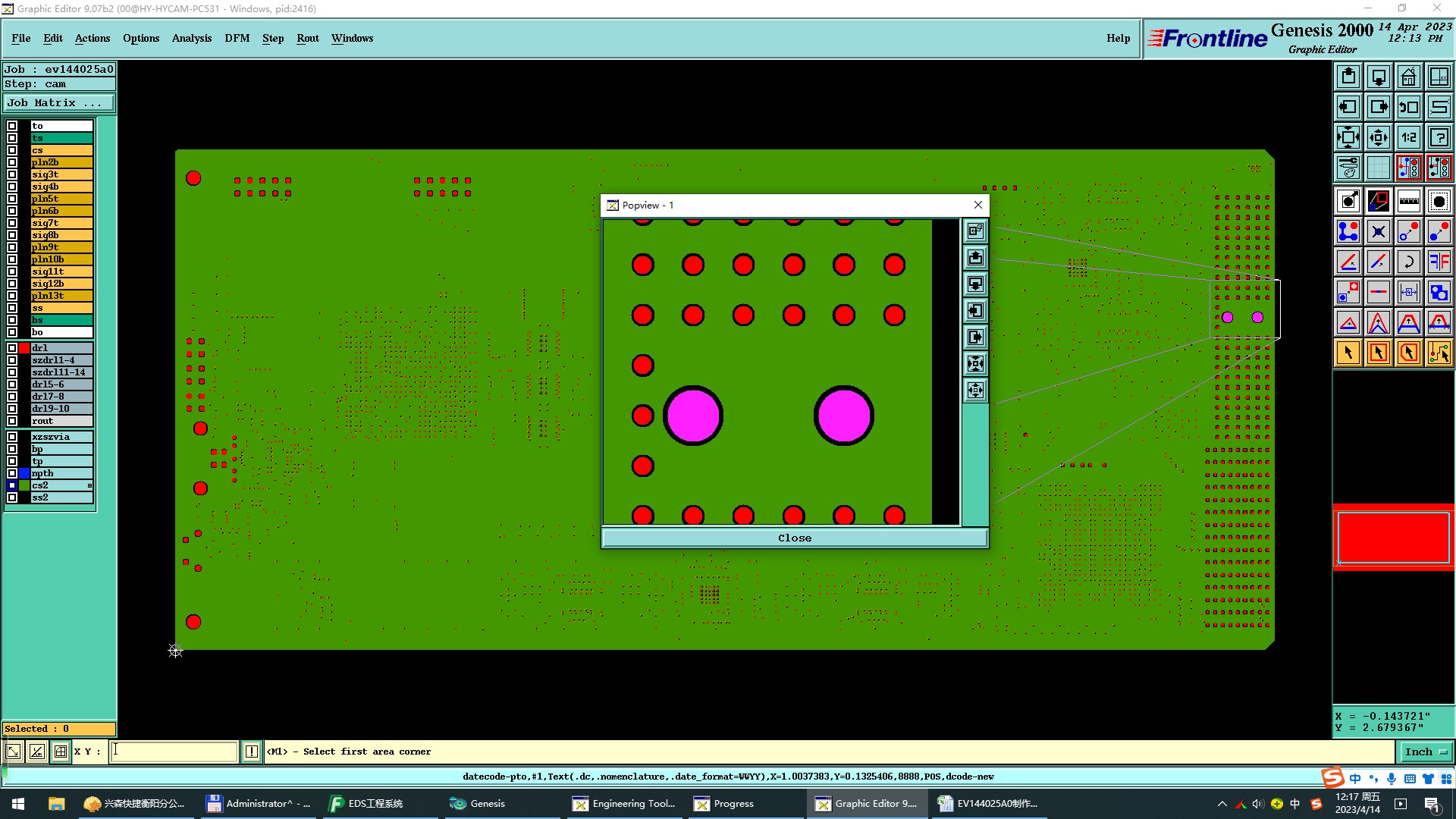Click the grid display icon
Viewport: 1456px width, 819px height.
[x=1378, y=168]
